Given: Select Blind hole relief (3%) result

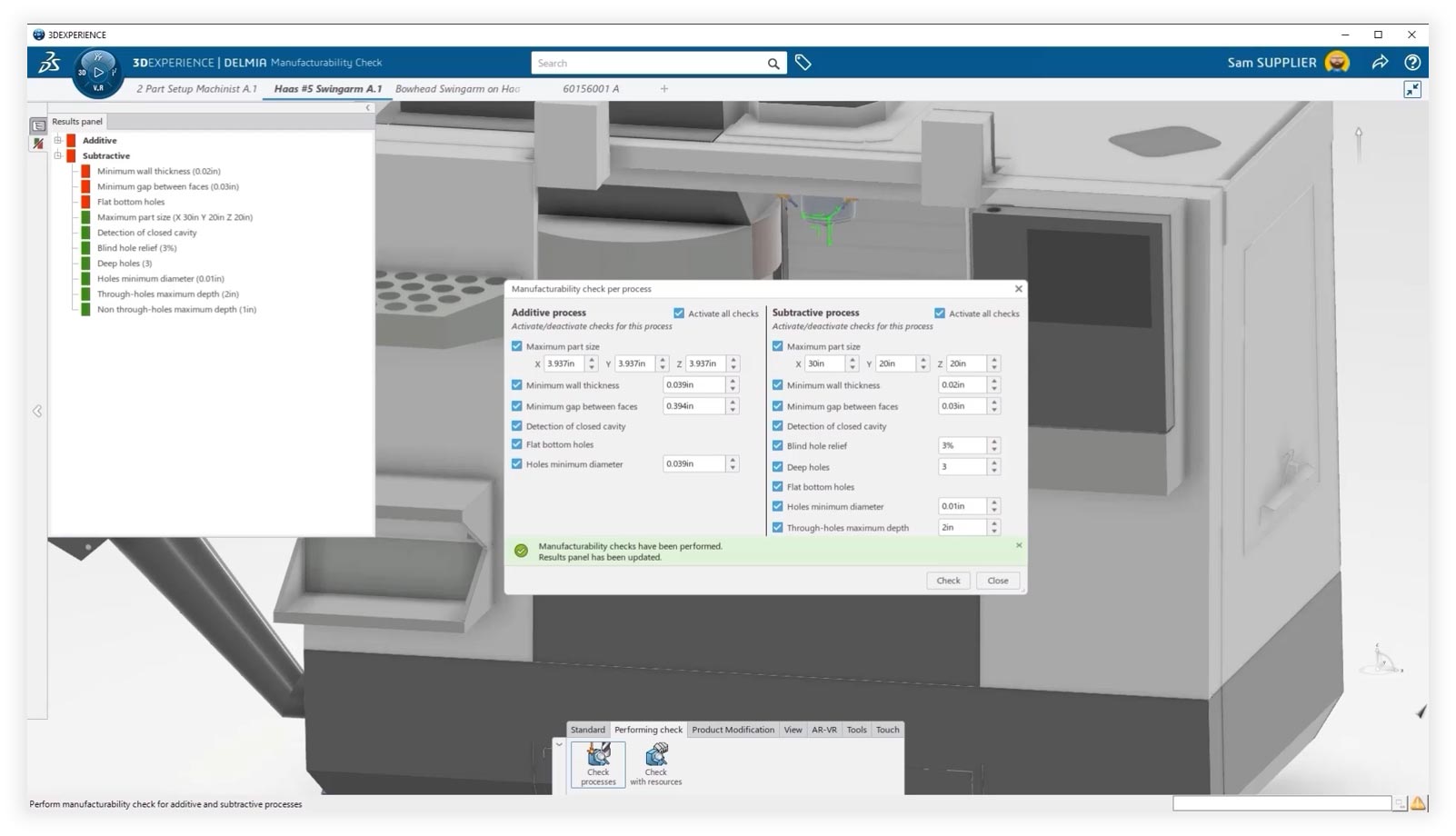Looking at the screenshot, I should tap(136, 248).
